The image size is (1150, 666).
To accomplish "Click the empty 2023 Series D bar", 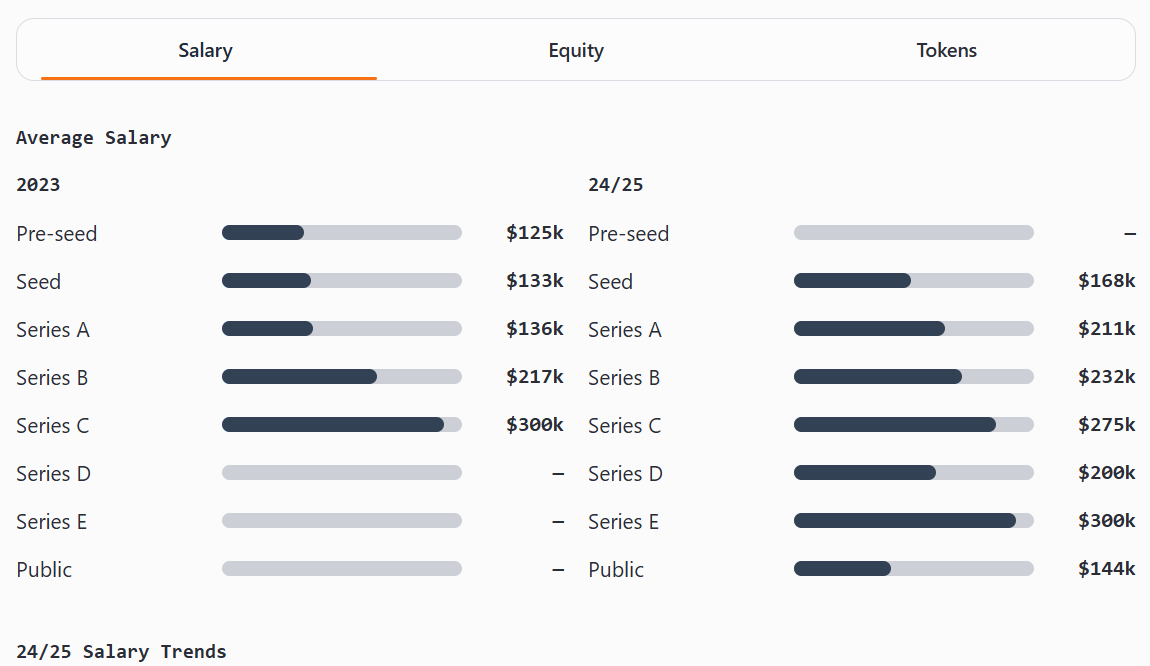I will (341, 473).
